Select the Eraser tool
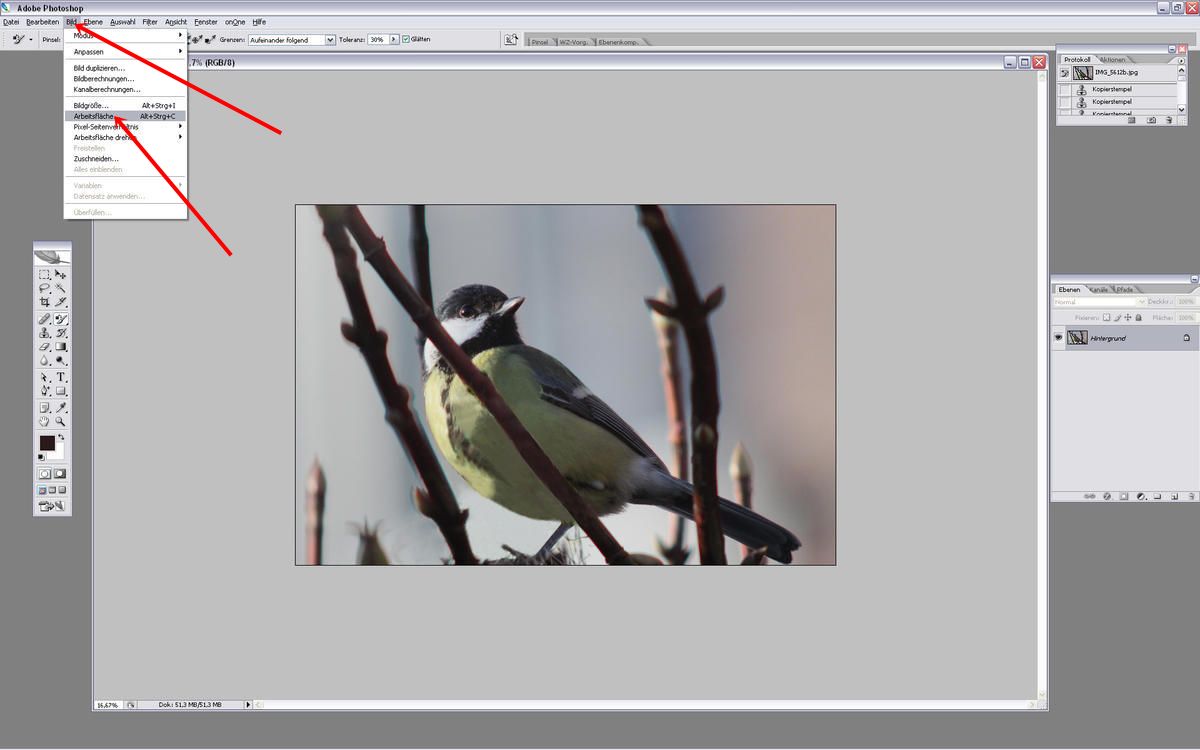 click(x=44, y=347)
